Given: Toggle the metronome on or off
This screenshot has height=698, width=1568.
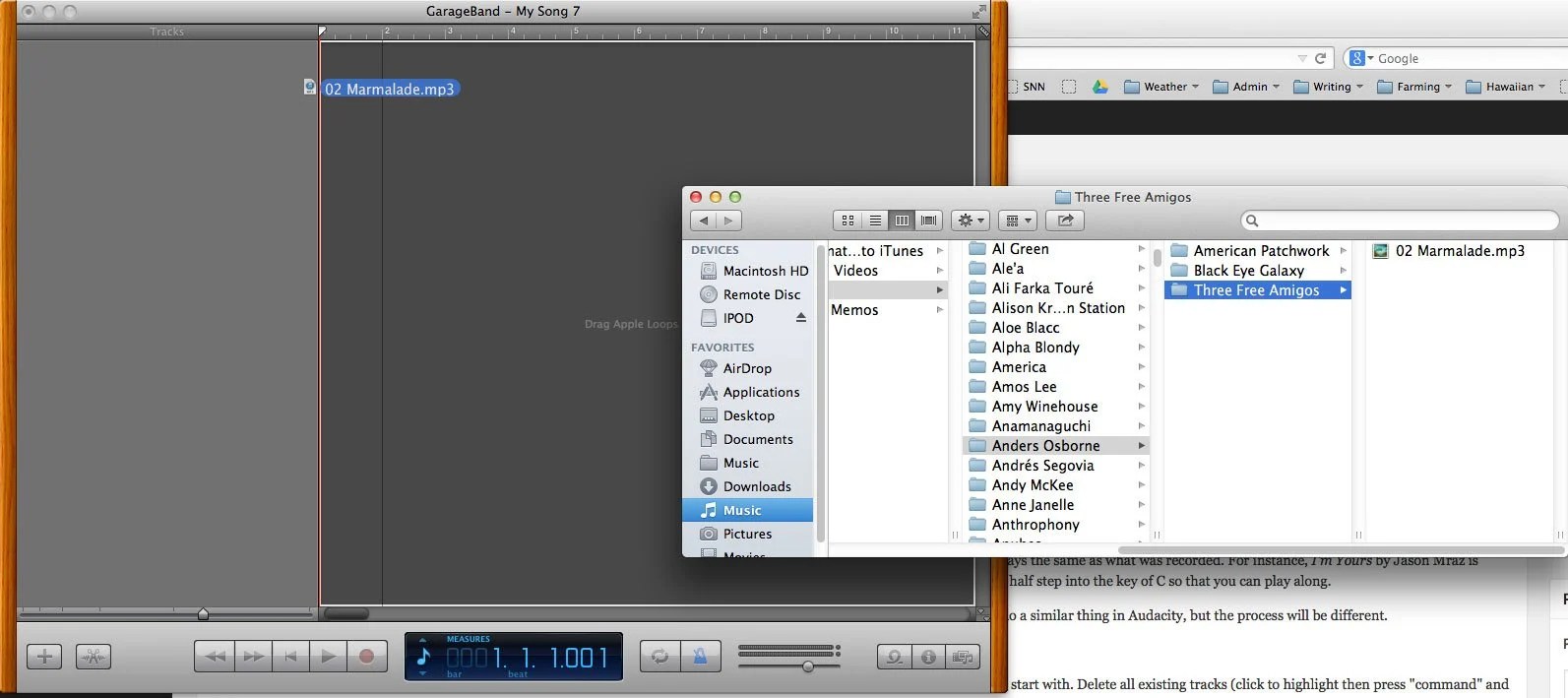Looking at the screenshot, I should click(x=700, y=656).
